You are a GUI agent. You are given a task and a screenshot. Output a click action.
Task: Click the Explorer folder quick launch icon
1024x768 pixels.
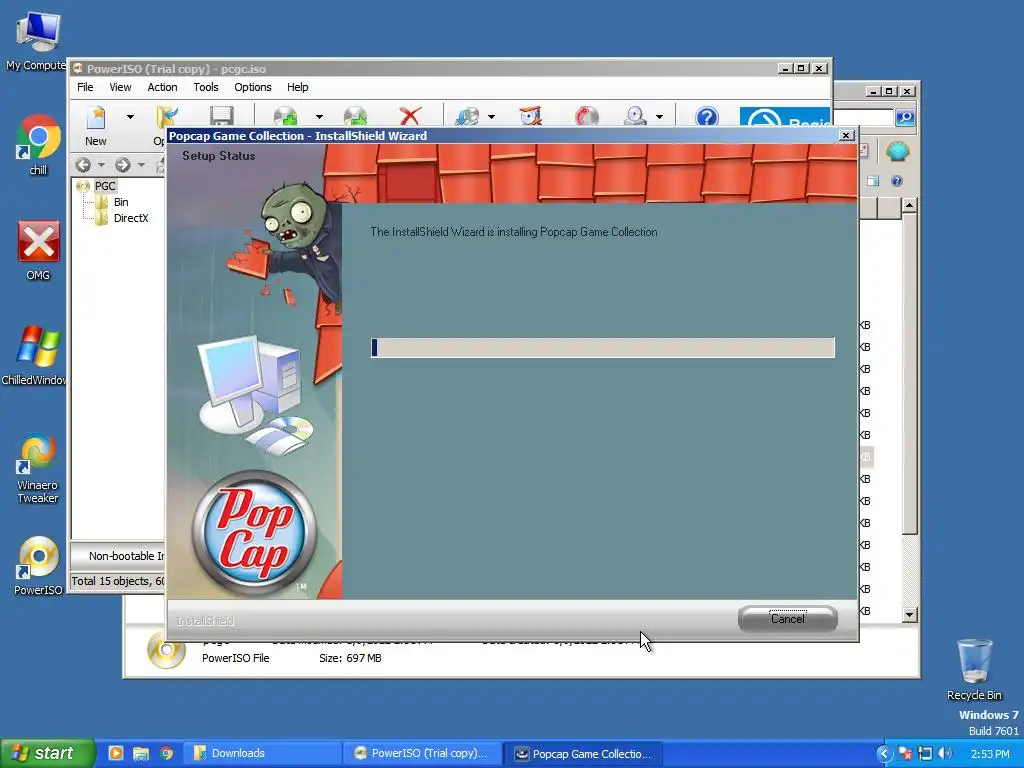pyautogui.click(x=140, y=753)
